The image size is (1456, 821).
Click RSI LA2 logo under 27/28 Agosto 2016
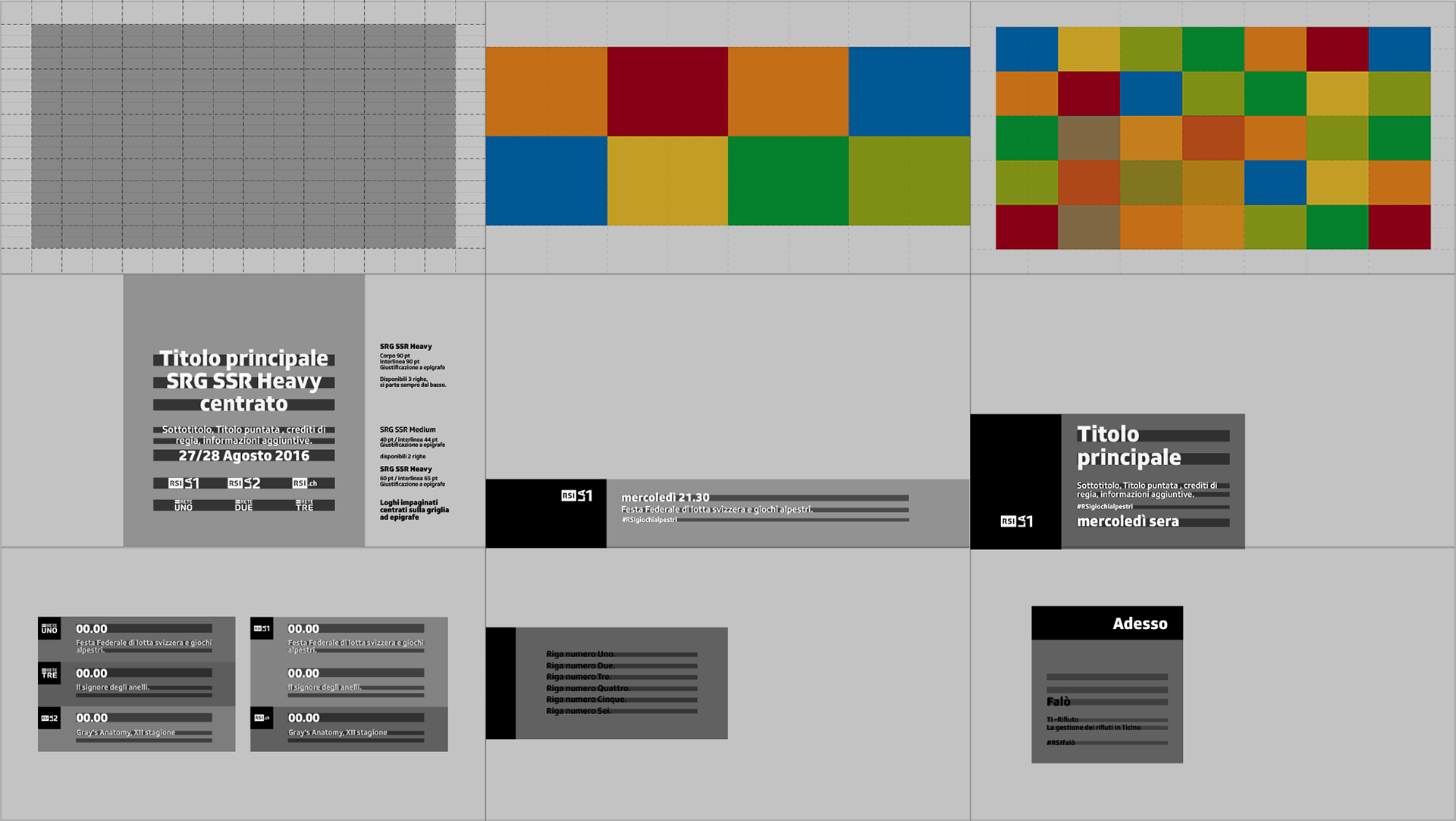(x=244, y=483)
